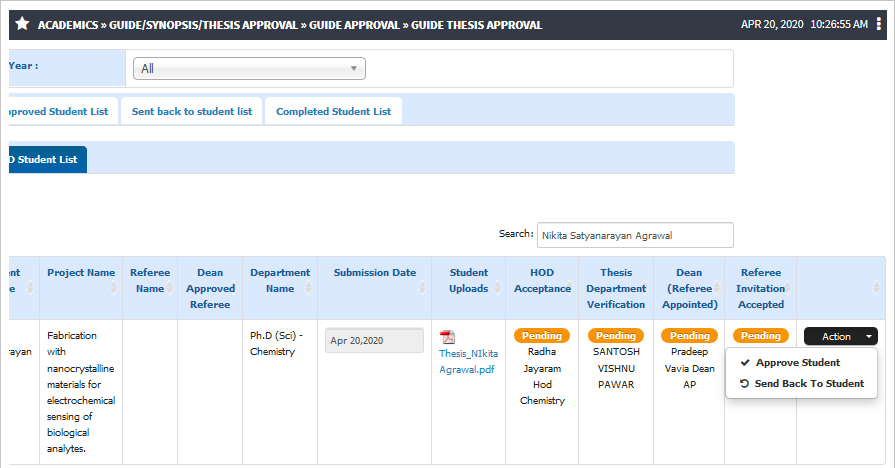This screenshot has width=895, height=468.
Task: Switch to Completed Student List tab
Action: point(333,111)
